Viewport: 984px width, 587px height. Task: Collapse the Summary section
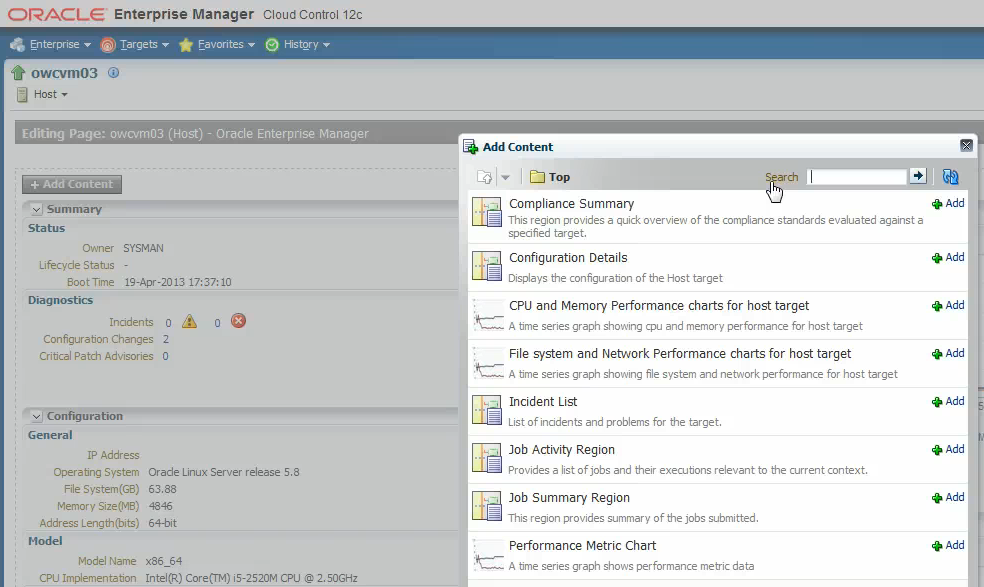click(36, 209)
